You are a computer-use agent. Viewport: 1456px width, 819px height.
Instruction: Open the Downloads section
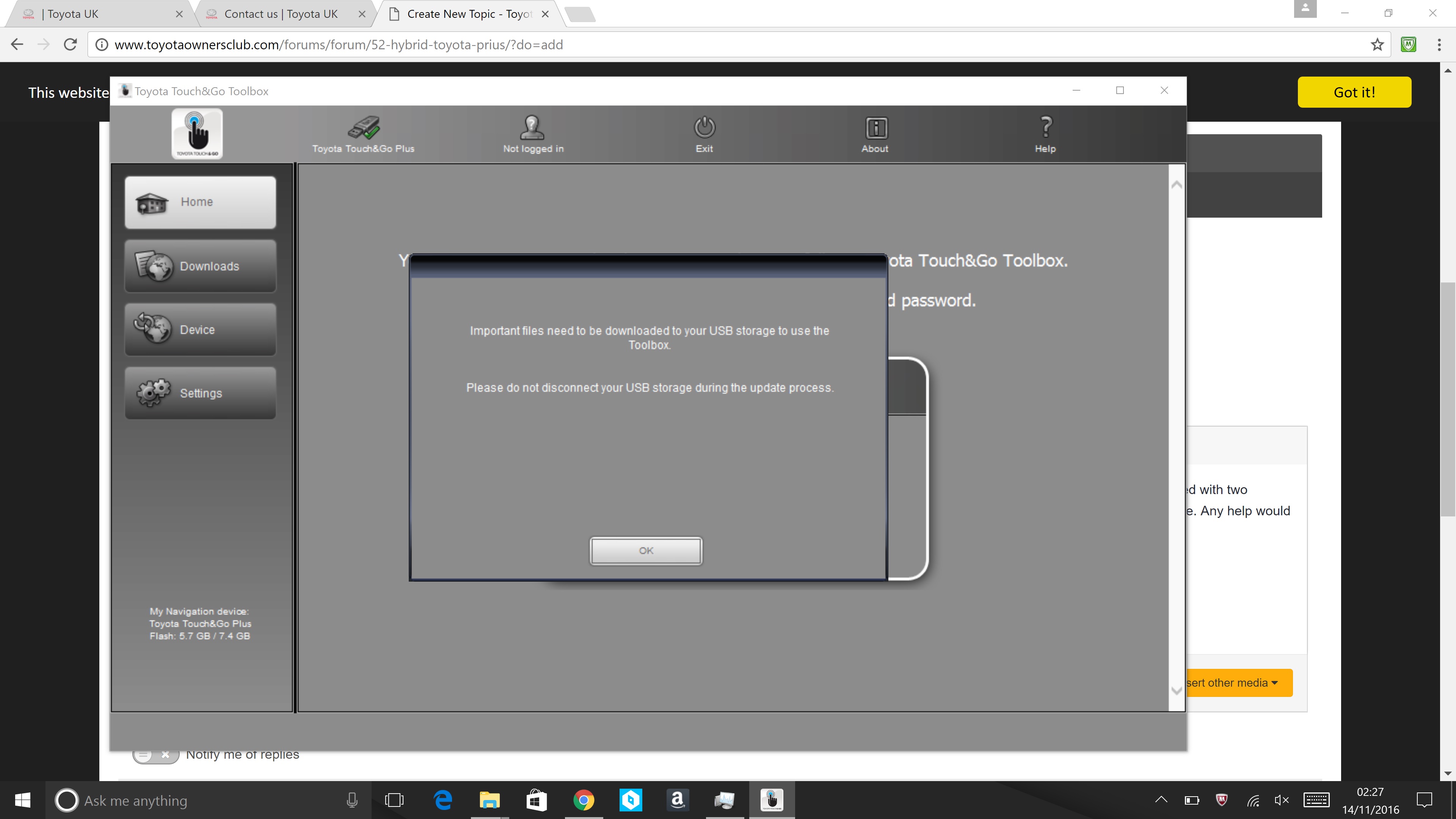(x=200, y=266)
